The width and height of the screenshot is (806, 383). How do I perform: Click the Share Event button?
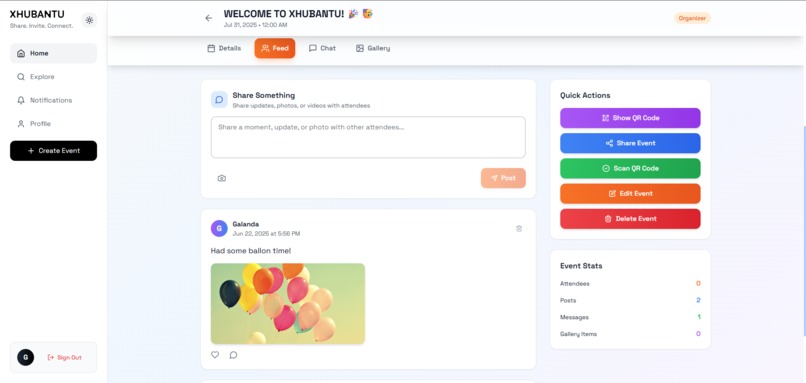point(630,143)
